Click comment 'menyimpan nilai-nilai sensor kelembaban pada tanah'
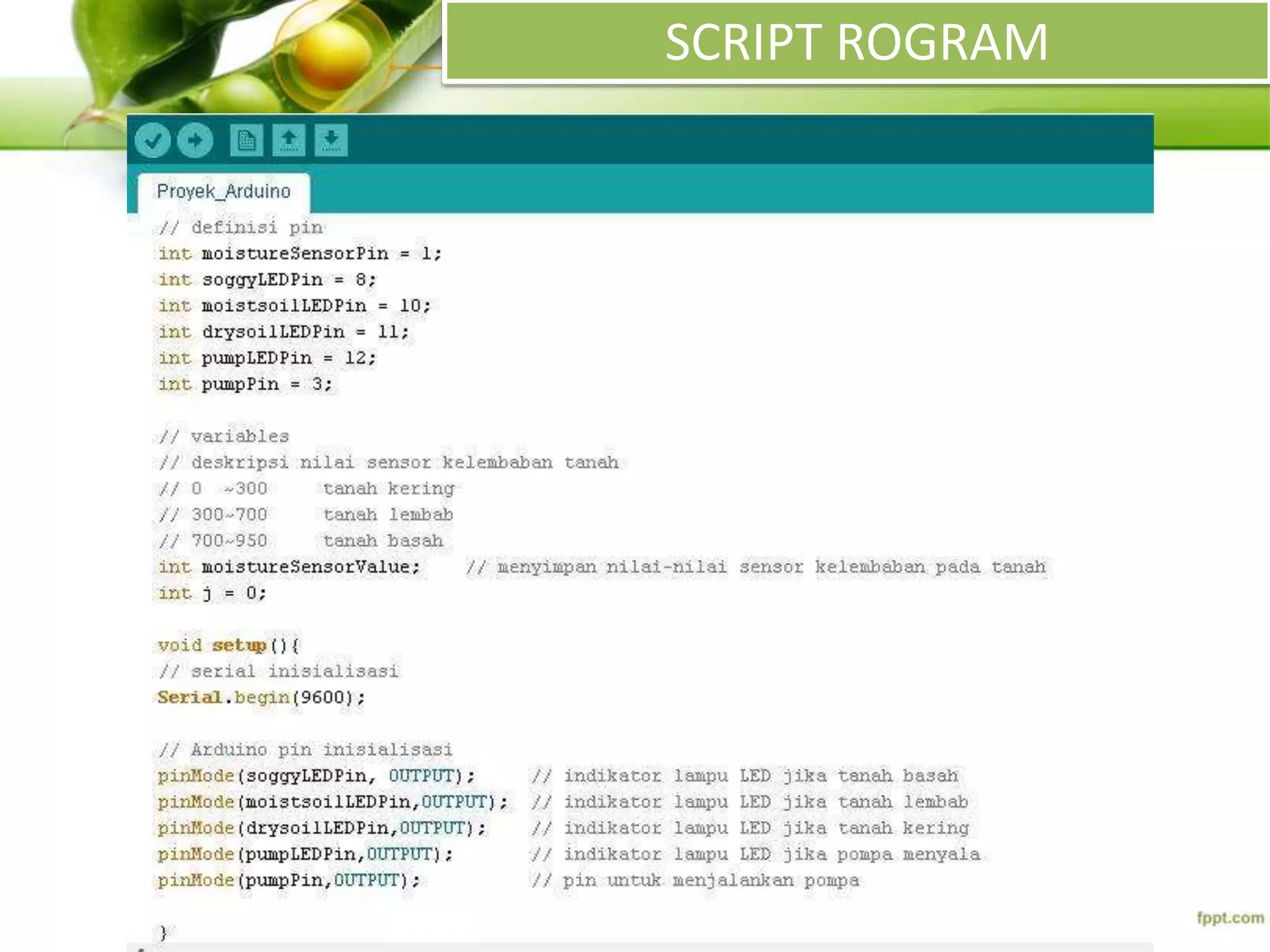The height and width of the screenshot is (952, 1270). (x=771, y=566)
